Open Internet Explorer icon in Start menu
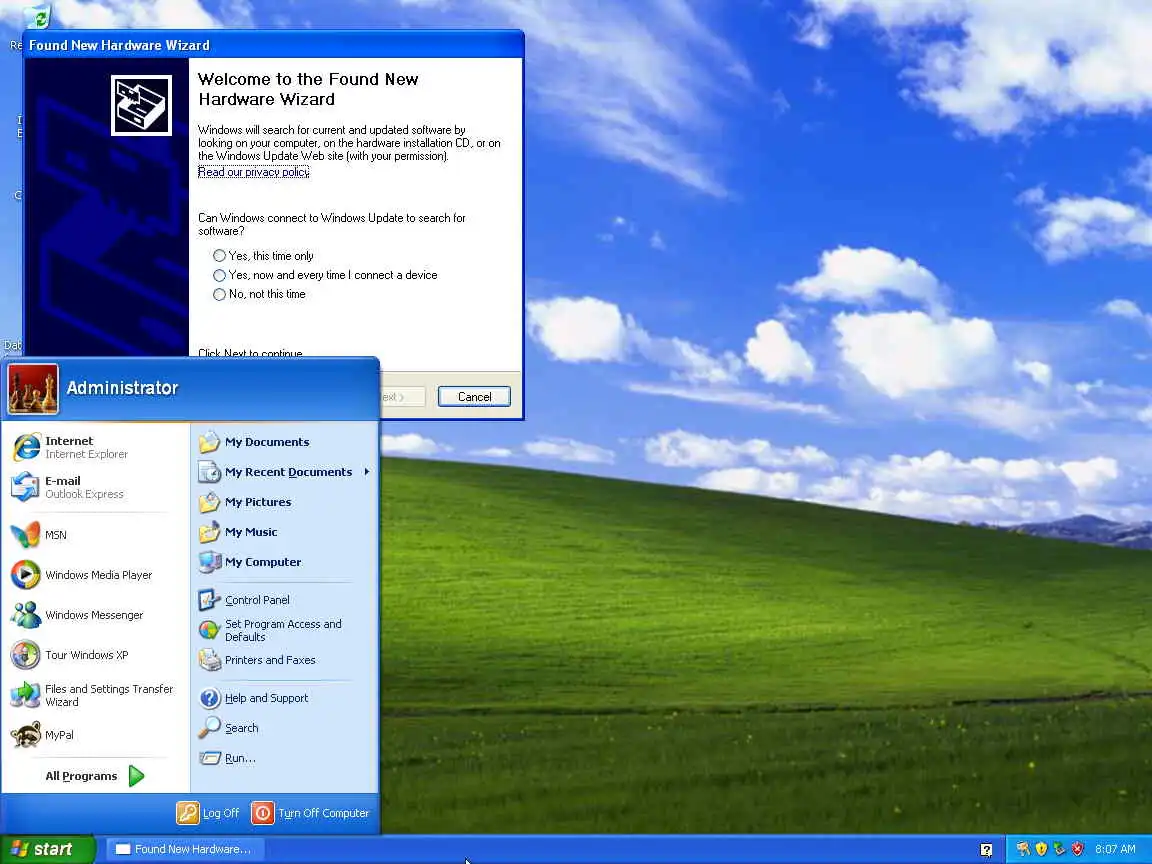 click(x=26, y=447)
